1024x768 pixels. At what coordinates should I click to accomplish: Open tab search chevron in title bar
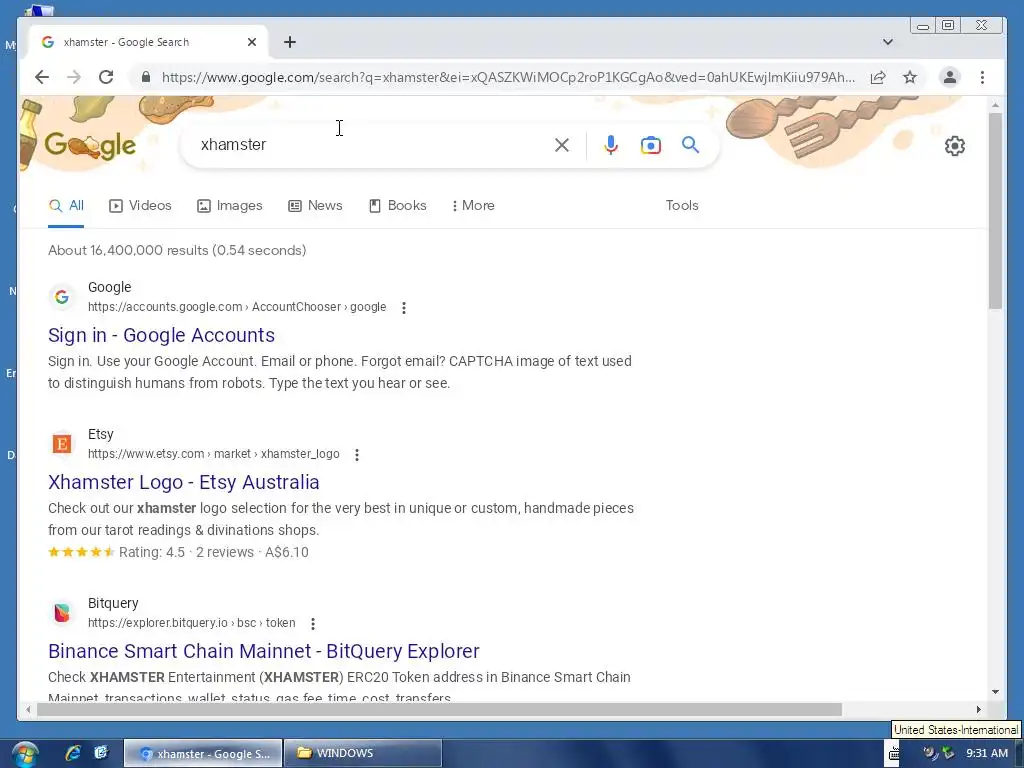888,42
